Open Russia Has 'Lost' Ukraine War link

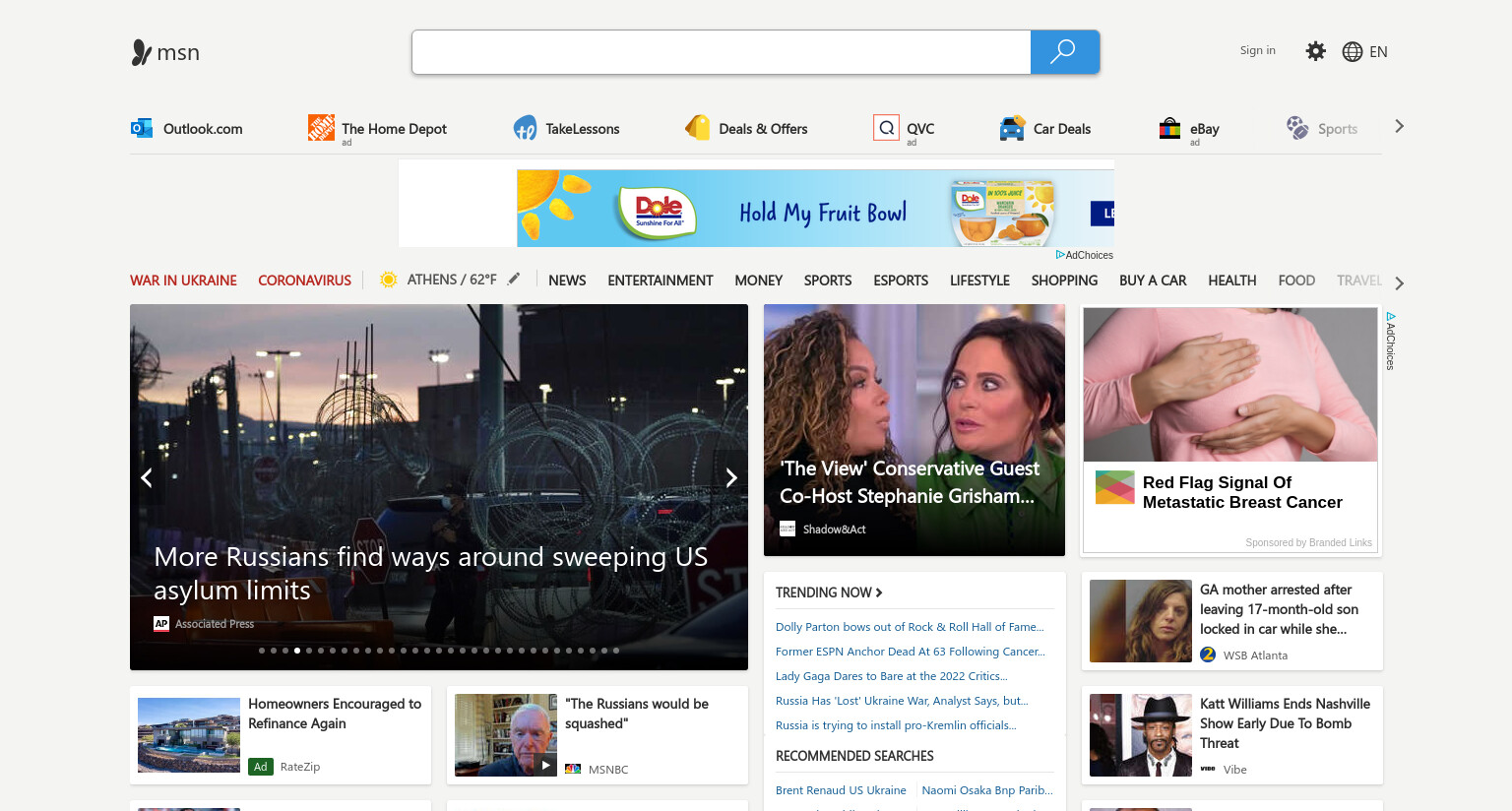point(902,701)
